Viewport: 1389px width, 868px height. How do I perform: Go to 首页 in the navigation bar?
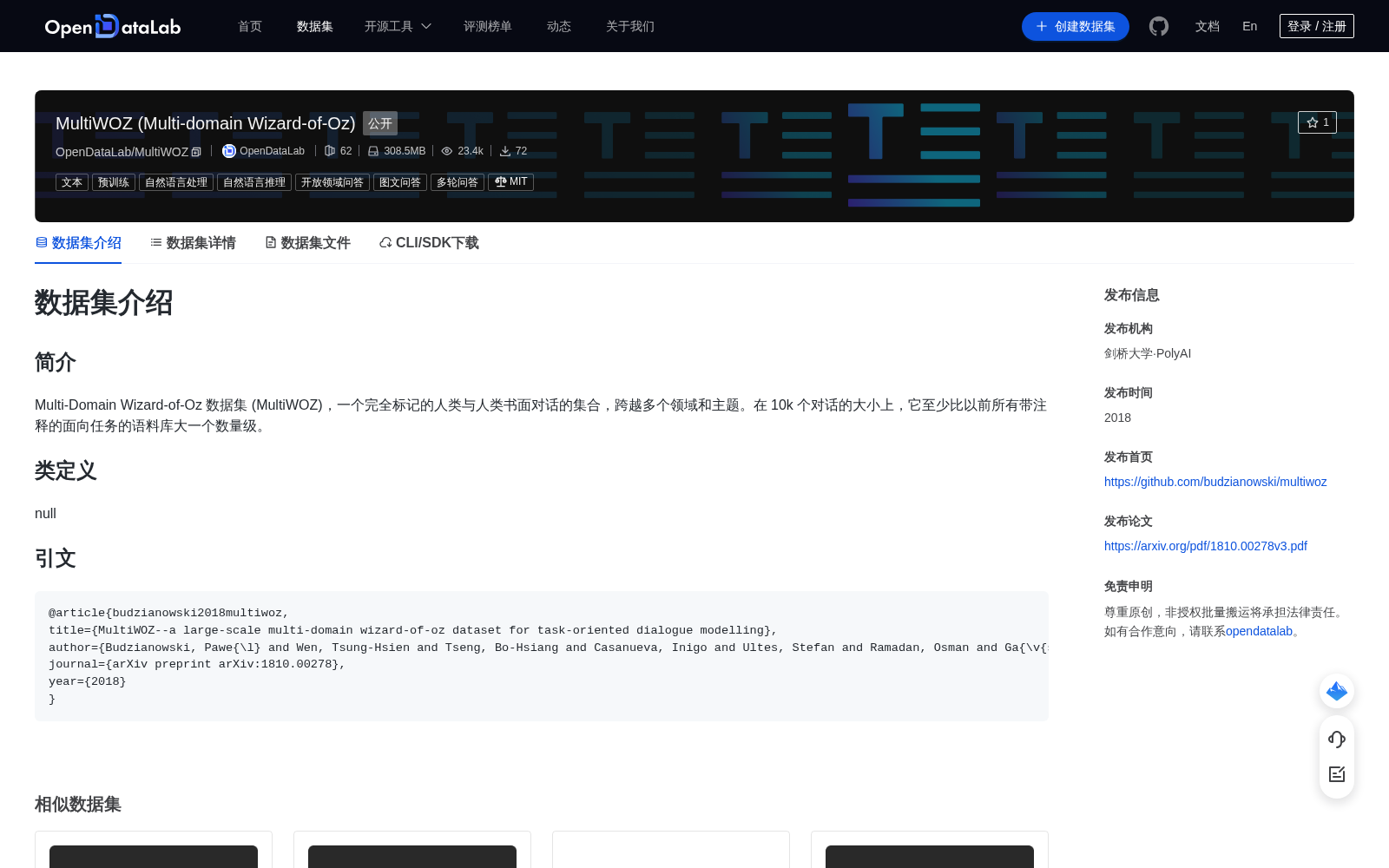250,26
